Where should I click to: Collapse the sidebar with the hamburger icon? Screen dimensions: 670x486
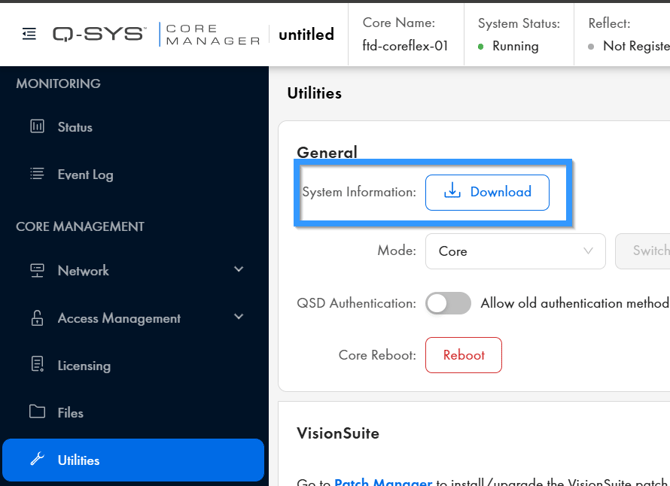(29, 34)
